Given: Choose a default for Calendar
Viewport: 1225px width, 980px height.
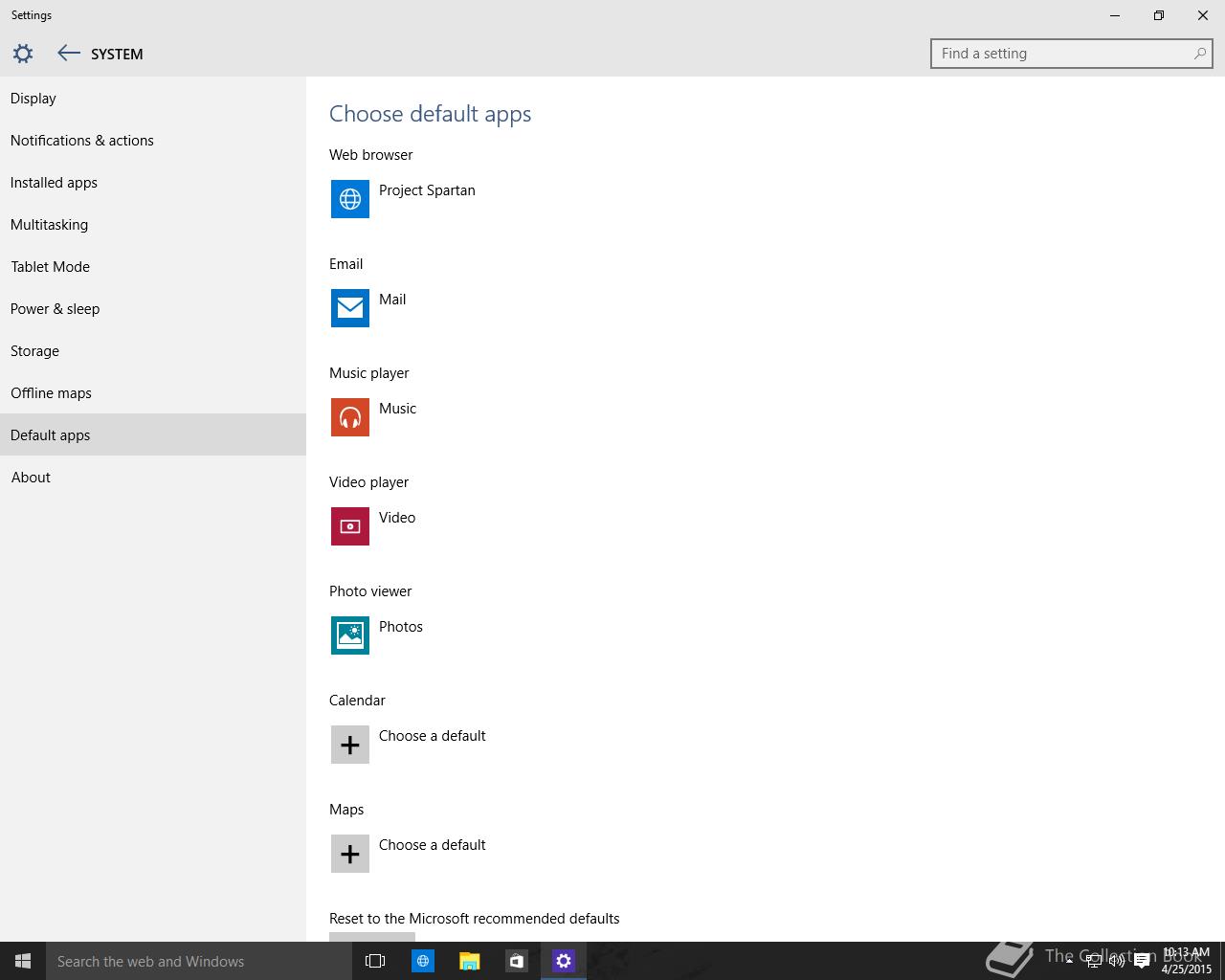Looking at the screenshot, I should pos(433,736).
